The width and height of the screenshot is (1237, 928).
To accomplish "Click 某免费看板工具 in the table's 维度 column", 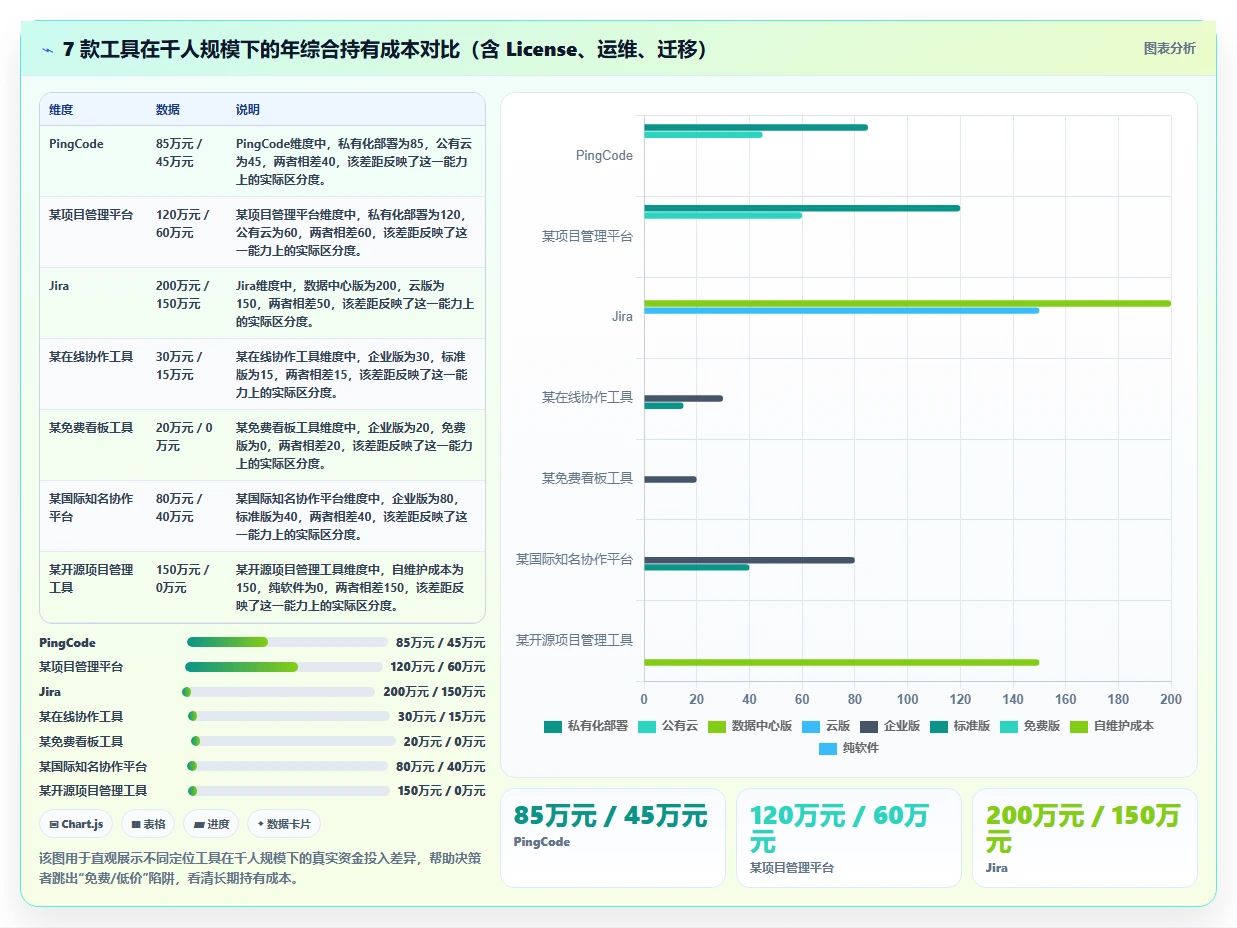I will (91, 428).
